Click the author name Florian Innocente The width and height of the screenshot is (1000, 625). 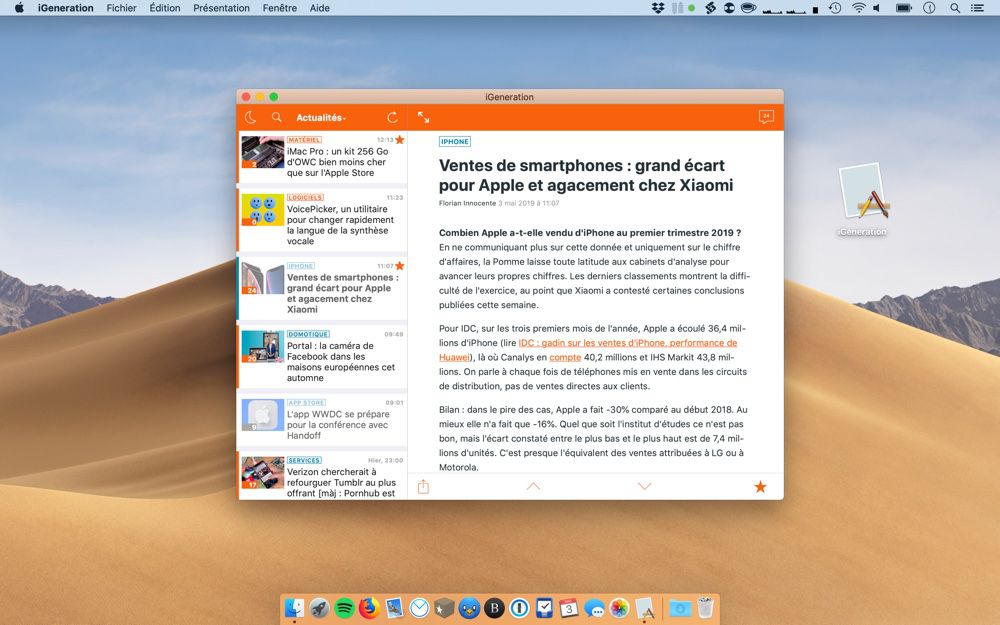pyautogui.click(x=467, y=203)
